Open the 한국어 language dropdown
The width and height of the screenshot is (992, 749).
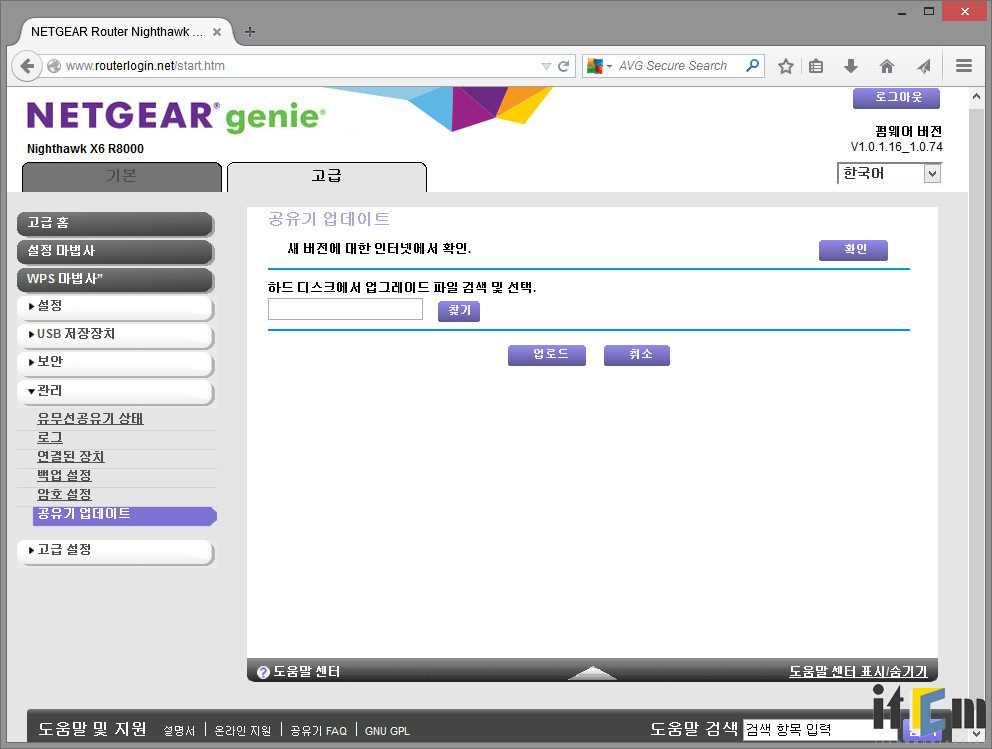pos(889,173)
